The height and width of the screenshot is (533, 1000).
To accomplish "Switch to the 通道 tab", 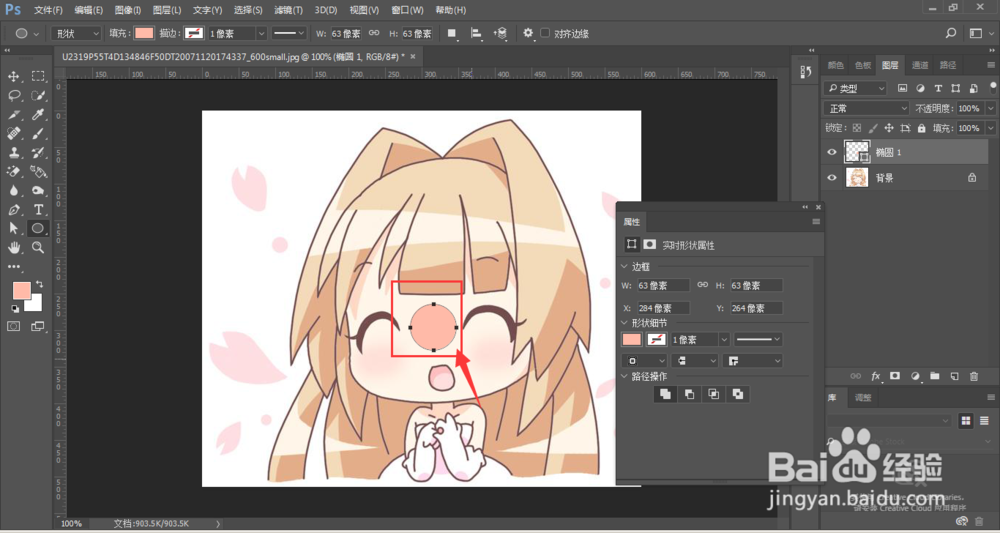I will [920, 65].
